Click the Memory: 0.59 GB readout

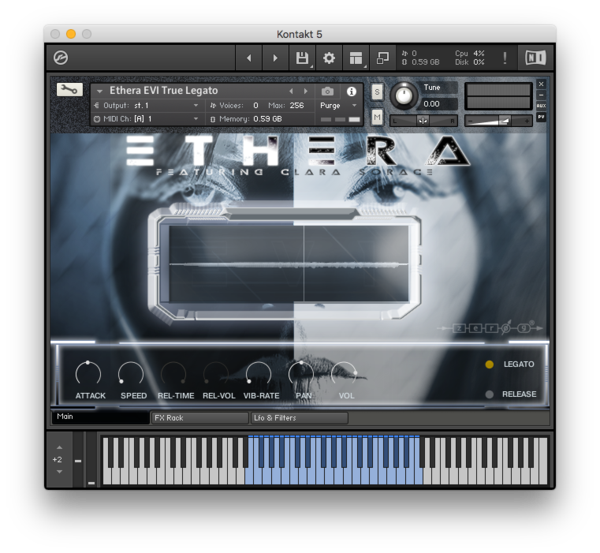coord(246,119)
